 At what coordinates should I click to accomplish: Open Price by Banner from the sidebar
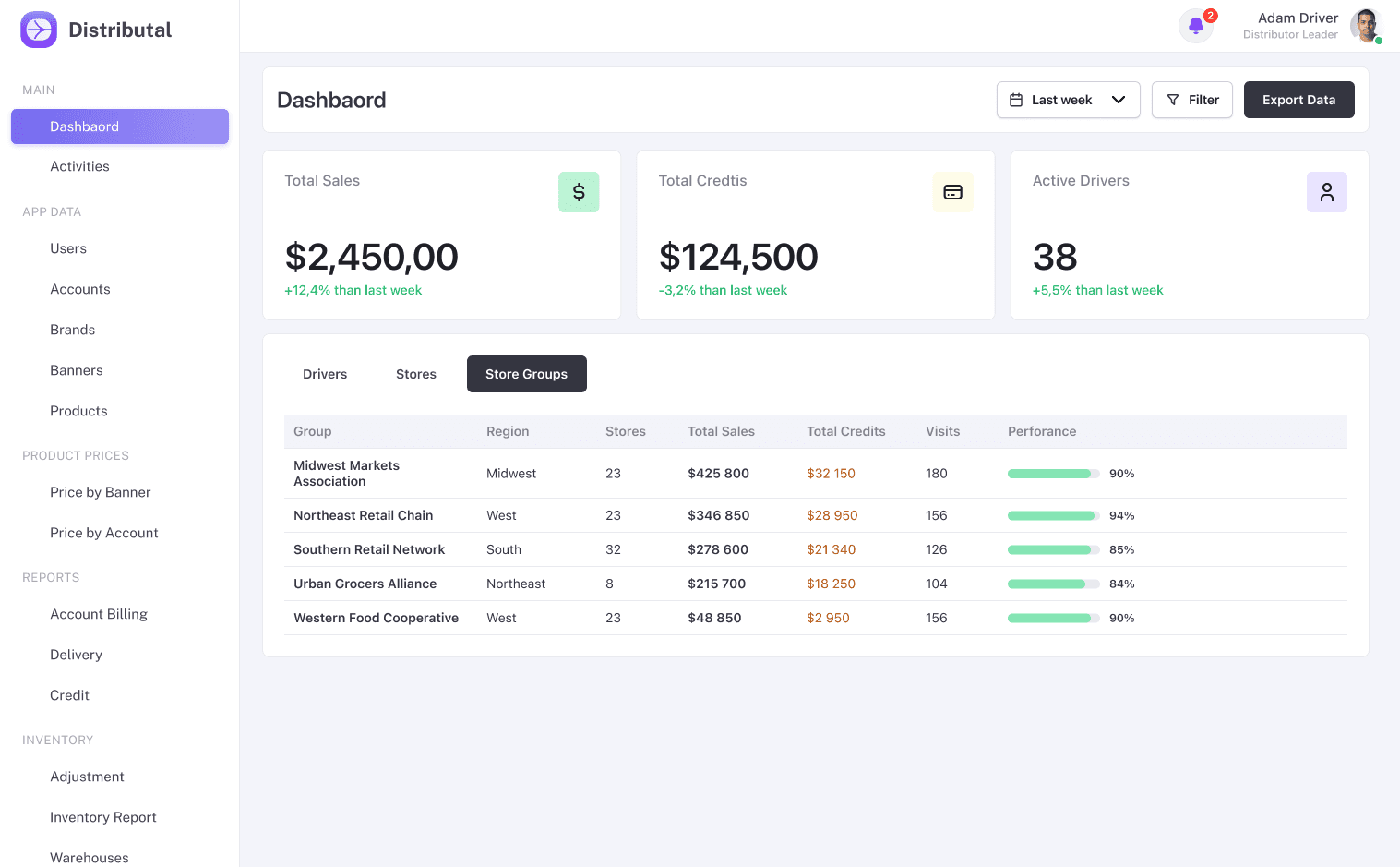tap(100, 492)
